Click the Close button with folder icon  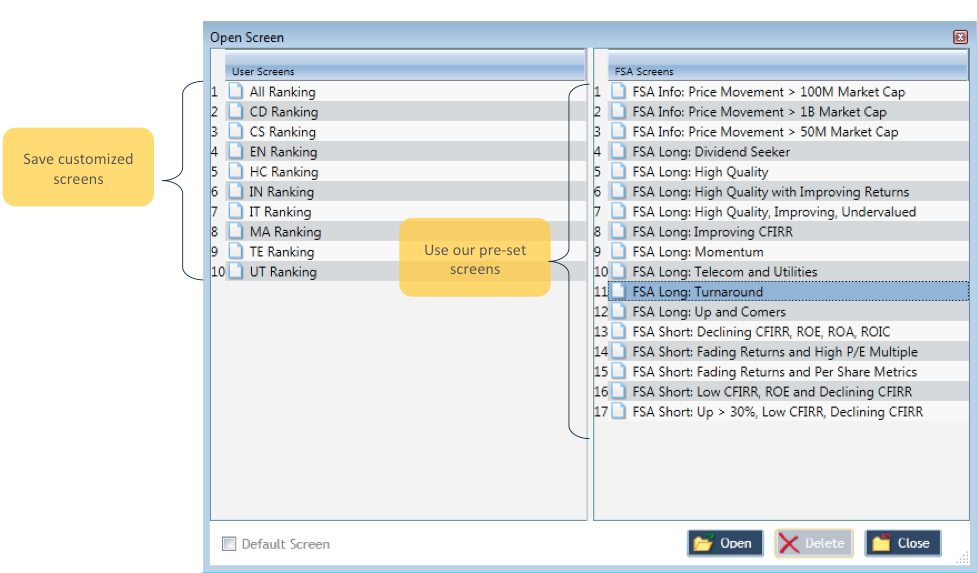click(903, 543)
